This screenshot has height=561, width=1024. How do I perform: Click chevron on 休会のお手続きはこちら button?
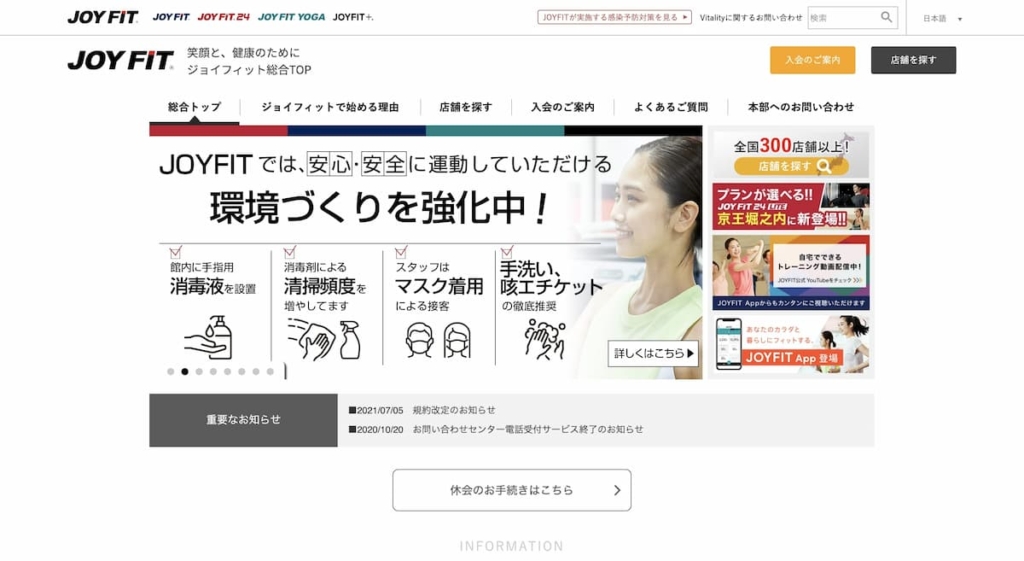point(616,490)
